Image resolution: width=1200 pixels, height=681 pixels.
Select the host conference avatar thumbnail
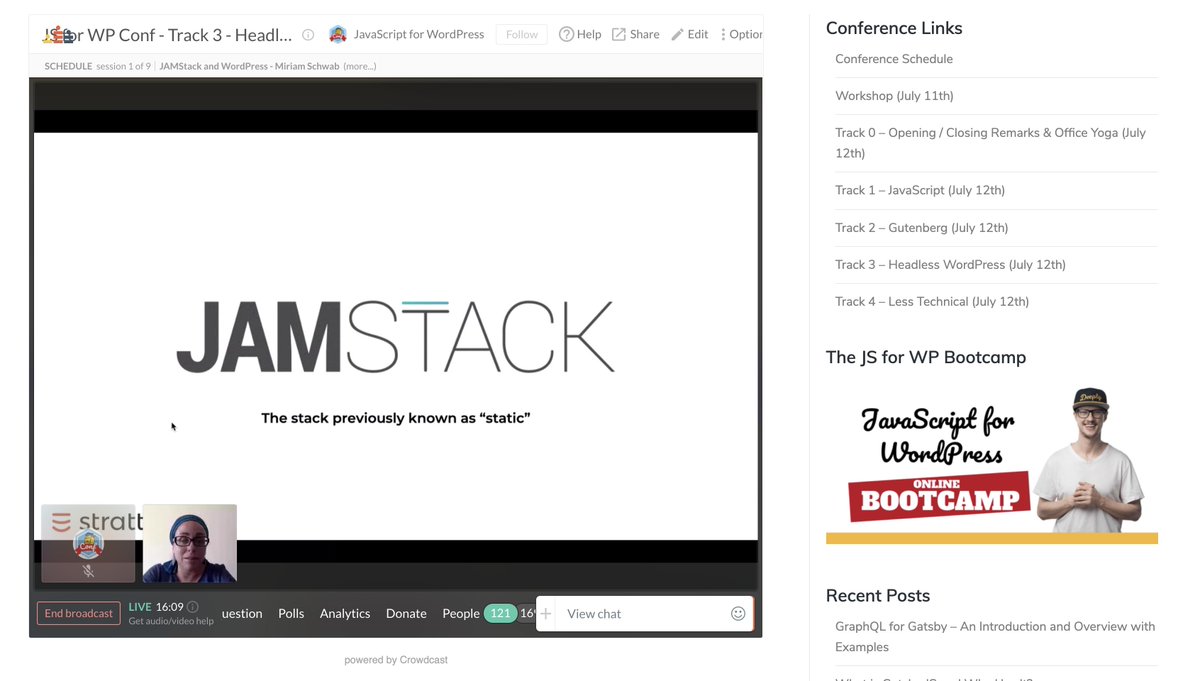coord(88,543)
